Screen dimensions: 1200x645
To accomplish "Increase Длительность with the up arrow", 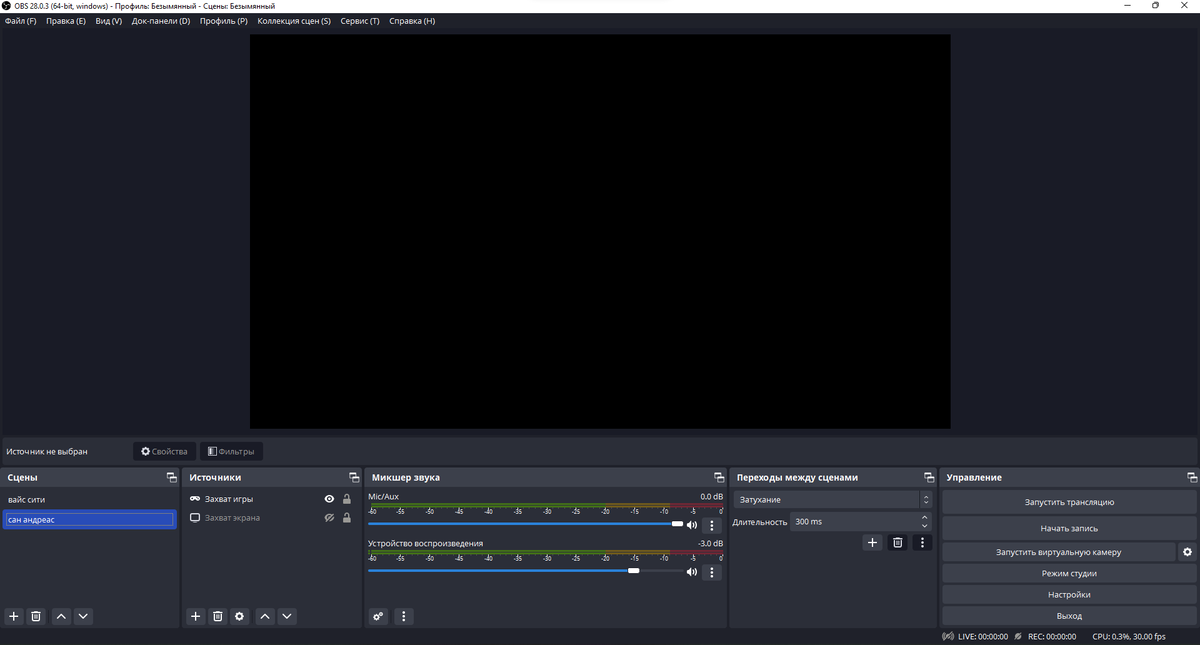I will point(924,517).
